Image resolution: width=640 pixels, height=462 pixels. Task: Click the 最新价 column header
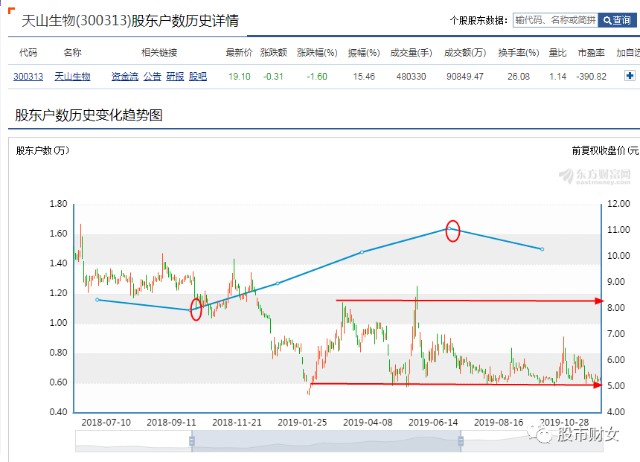tap(239, 53)
